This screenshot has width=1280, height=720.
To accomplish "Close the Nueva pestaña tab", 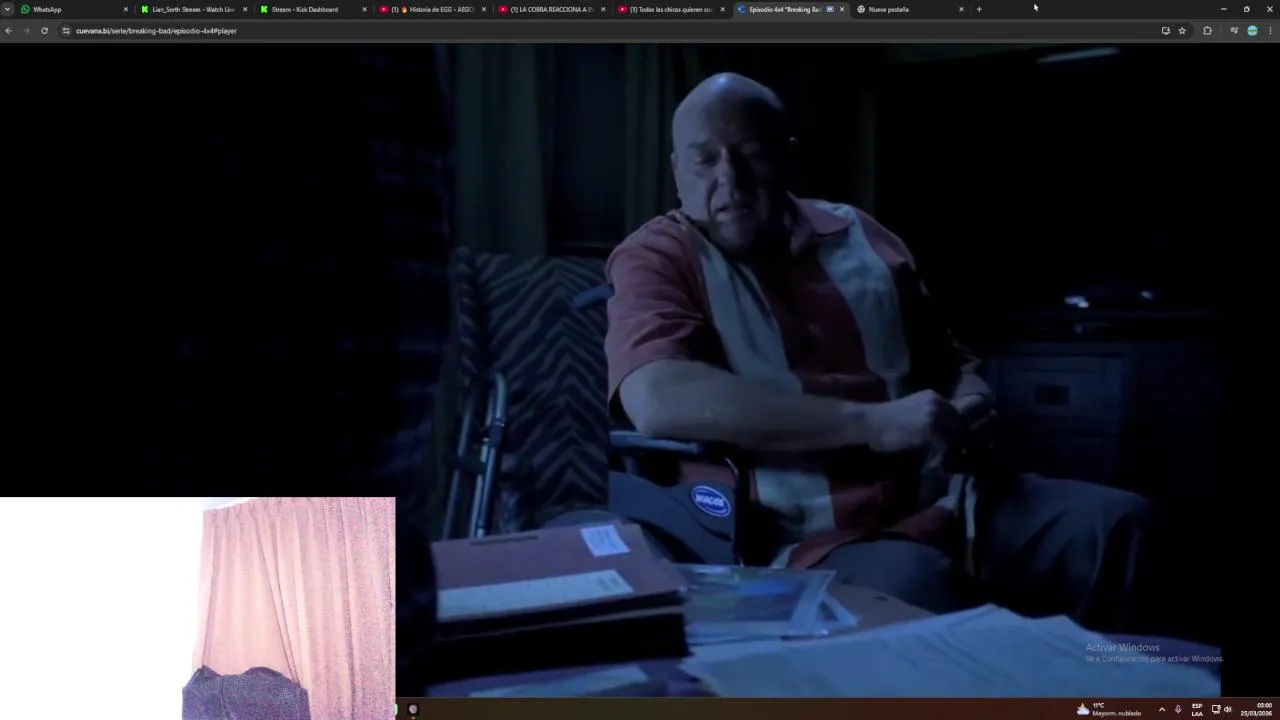I will pos(961,9).
